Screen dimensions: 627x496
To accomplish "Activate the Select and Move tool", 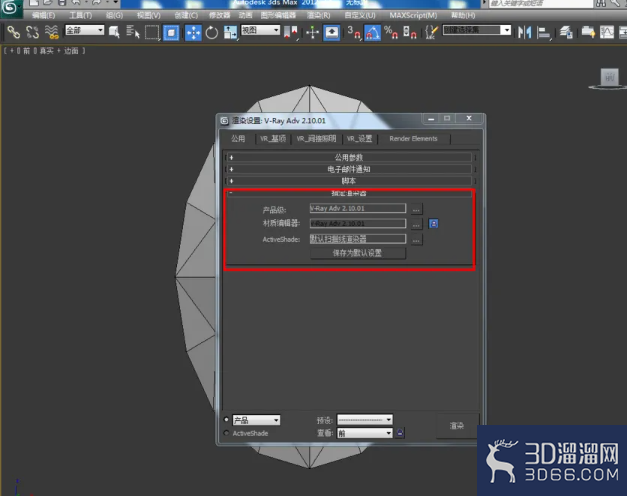I will (x=193, y=32).
